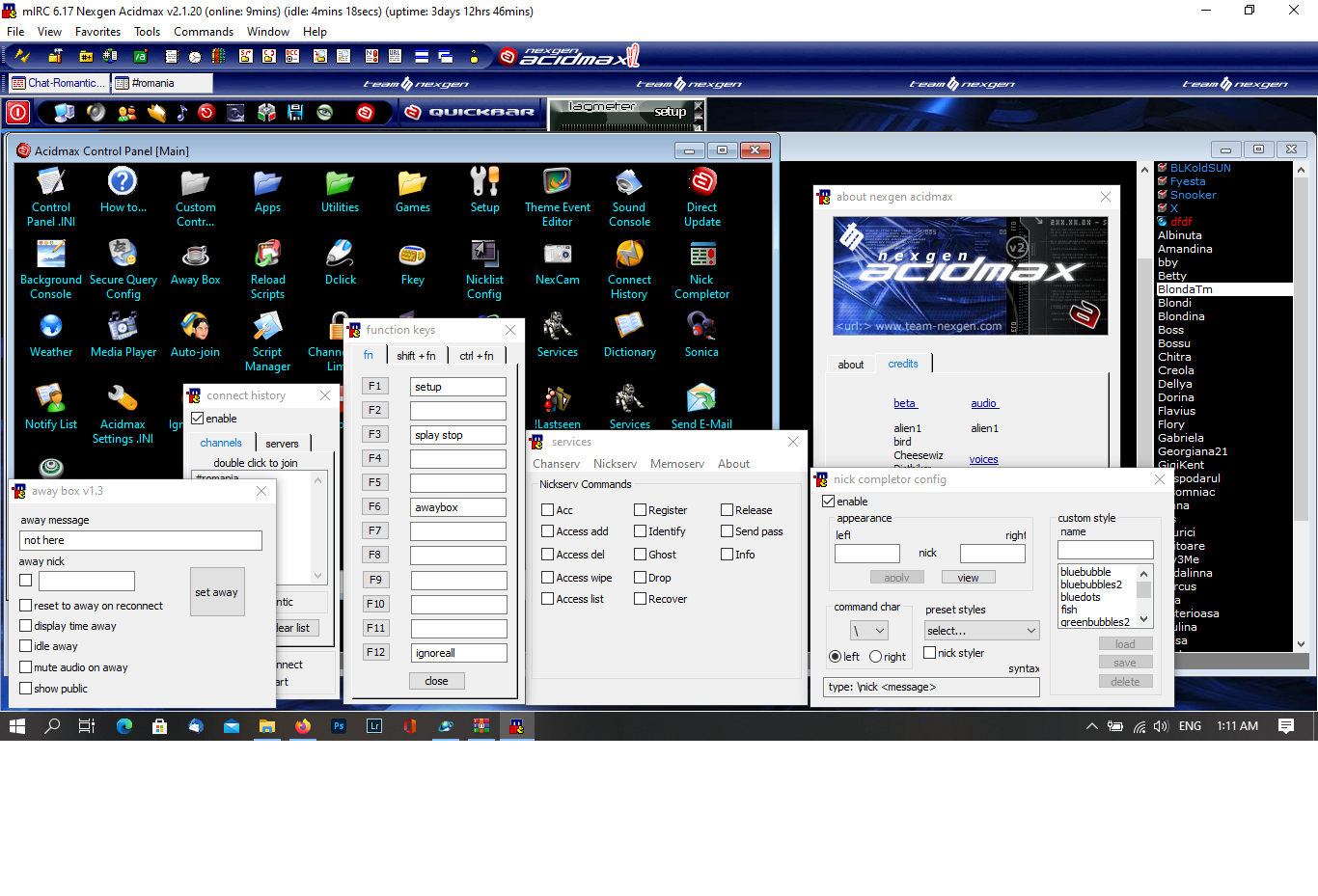Launch Media Player icon
Viewport: 1318px width, 896px height.
[x=124, y=334]
